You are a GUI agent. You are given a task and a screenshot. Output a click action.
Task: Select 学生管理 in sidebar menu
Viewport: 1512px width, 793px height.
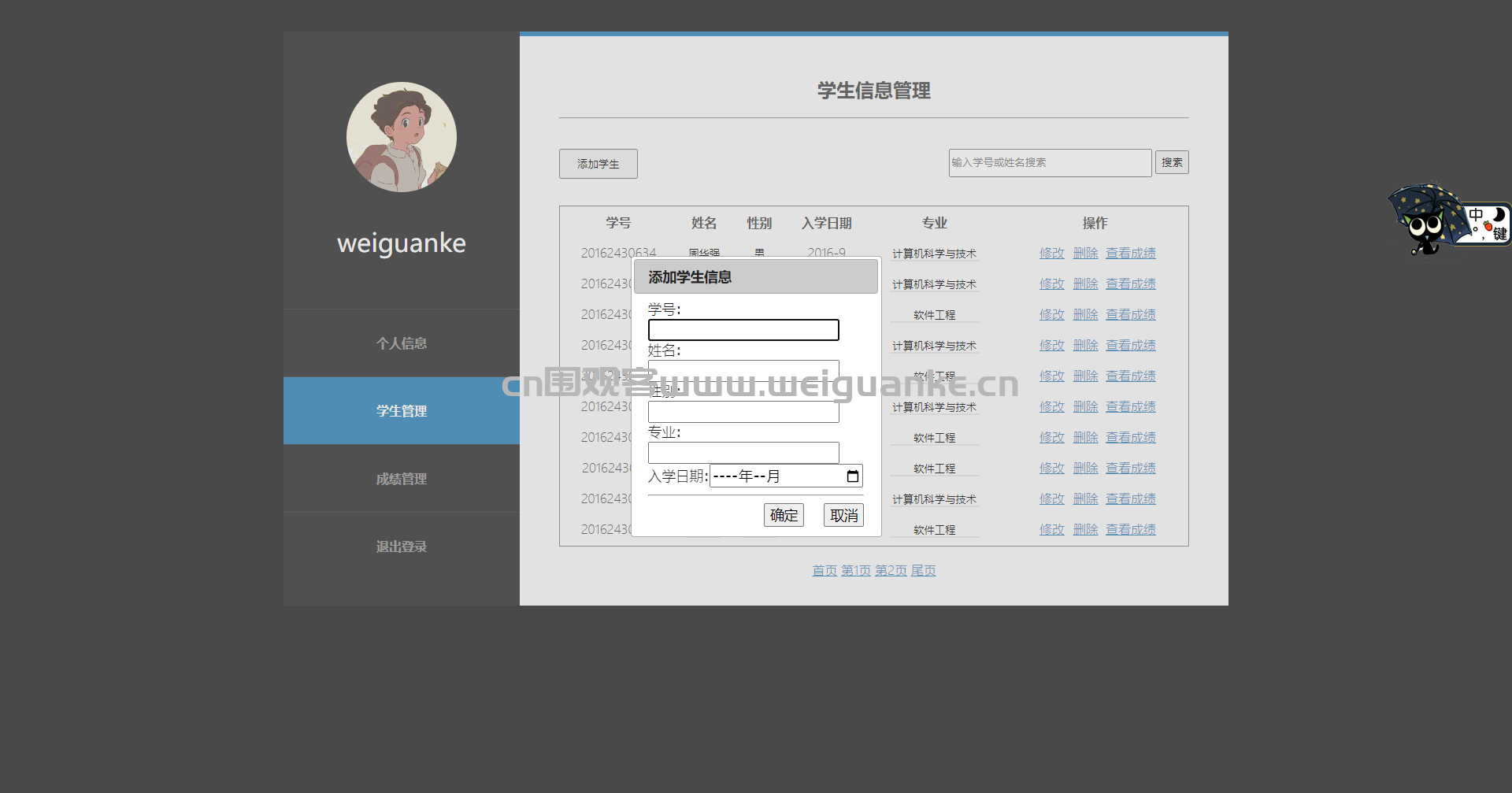pyautogui.click(x=402, y=411)
